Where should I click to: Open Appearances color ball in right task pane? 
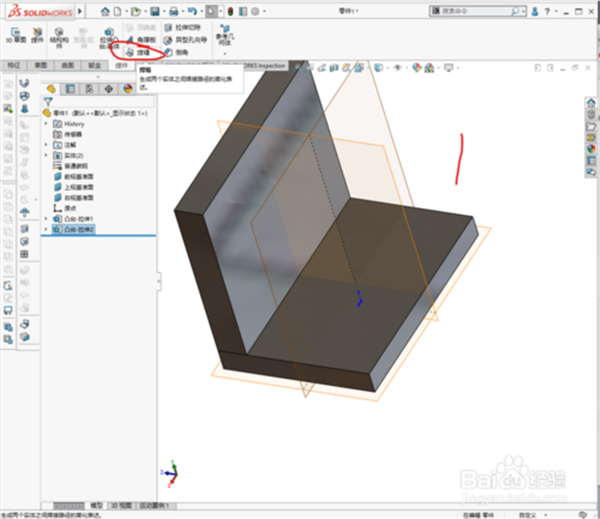(x=591, y=149)
